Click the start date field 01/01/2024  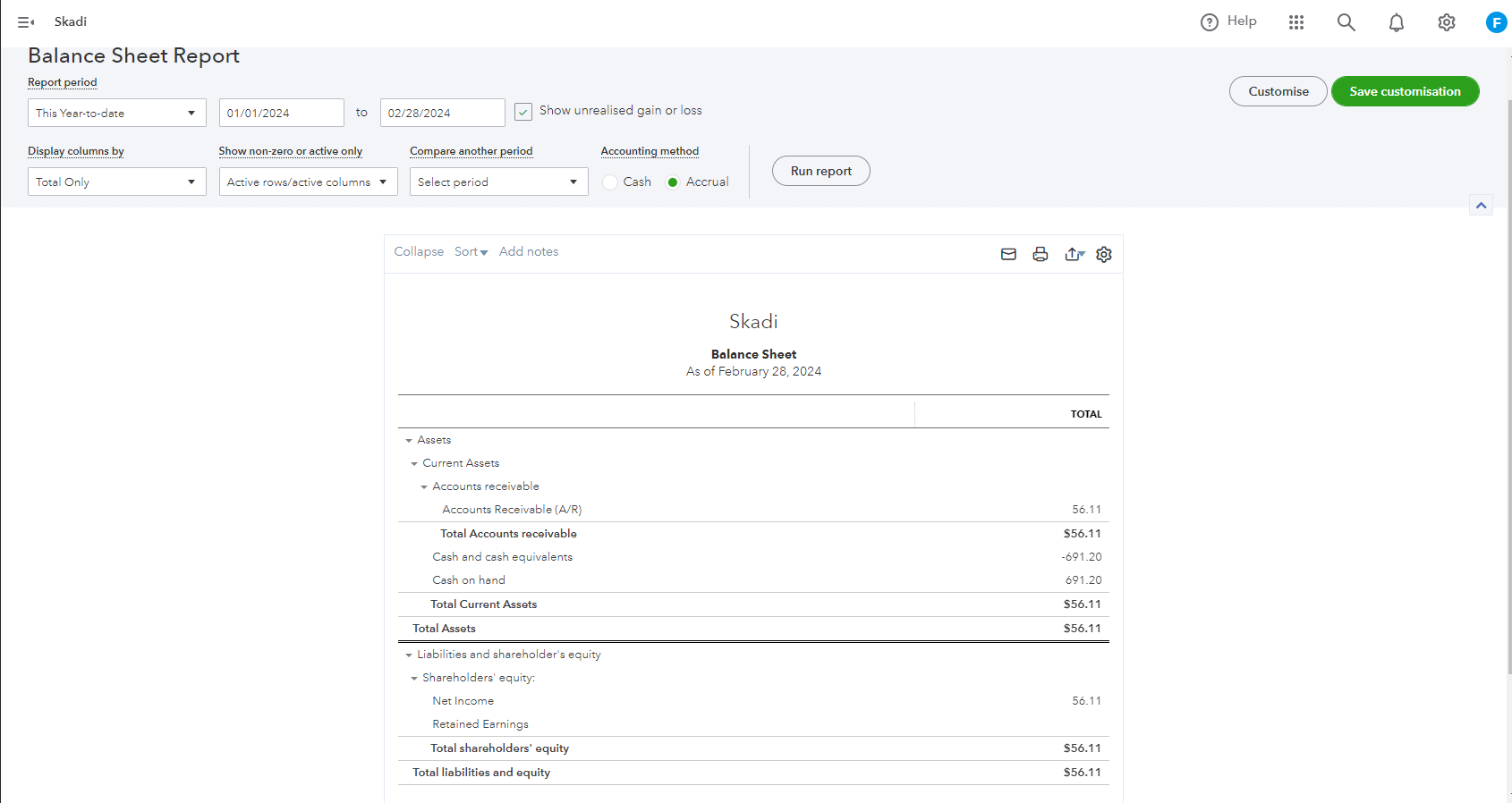(x=281, y=113)
